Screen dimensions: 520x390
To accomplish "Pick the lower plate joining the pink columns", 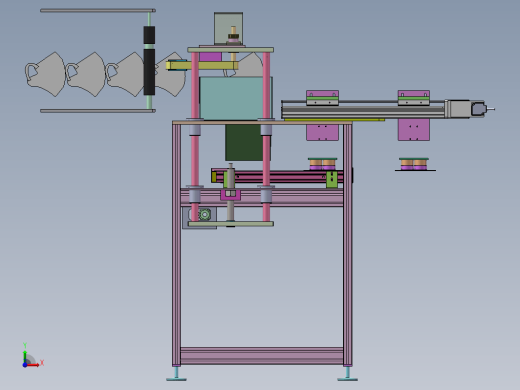I will [x=231, y=224].
